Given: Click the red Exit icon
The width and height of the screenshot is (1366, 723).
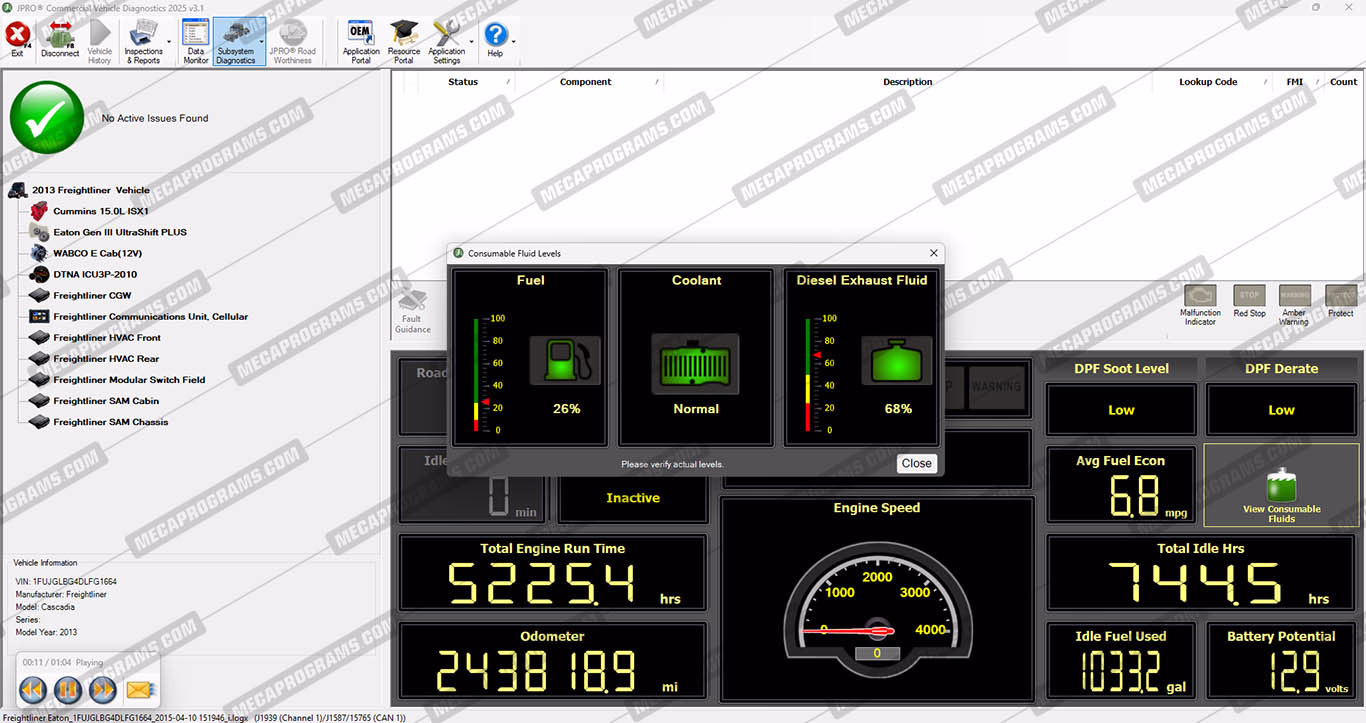Looking at the screenshot, I should 17,40.
